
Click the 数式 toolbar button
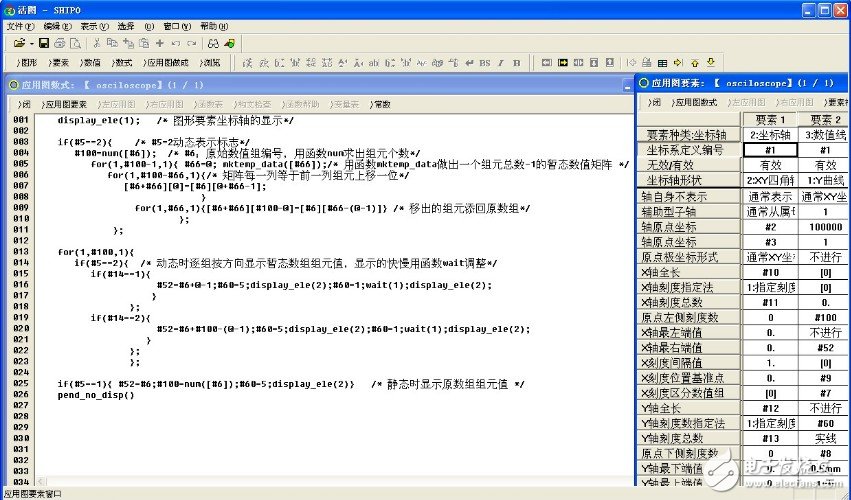coord(122,63)
